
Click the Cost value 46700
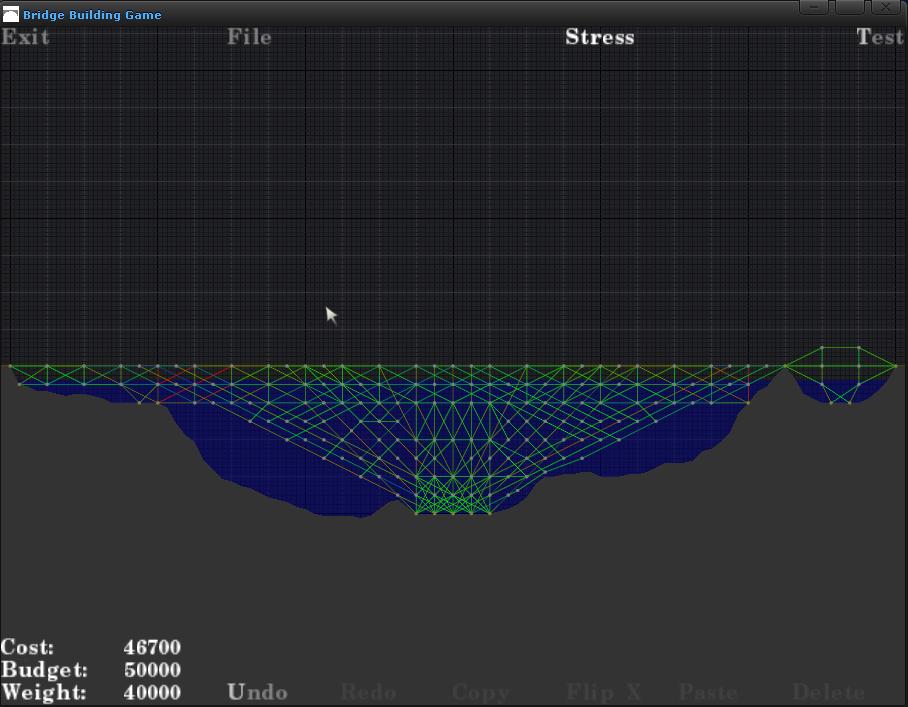[152, 648]
